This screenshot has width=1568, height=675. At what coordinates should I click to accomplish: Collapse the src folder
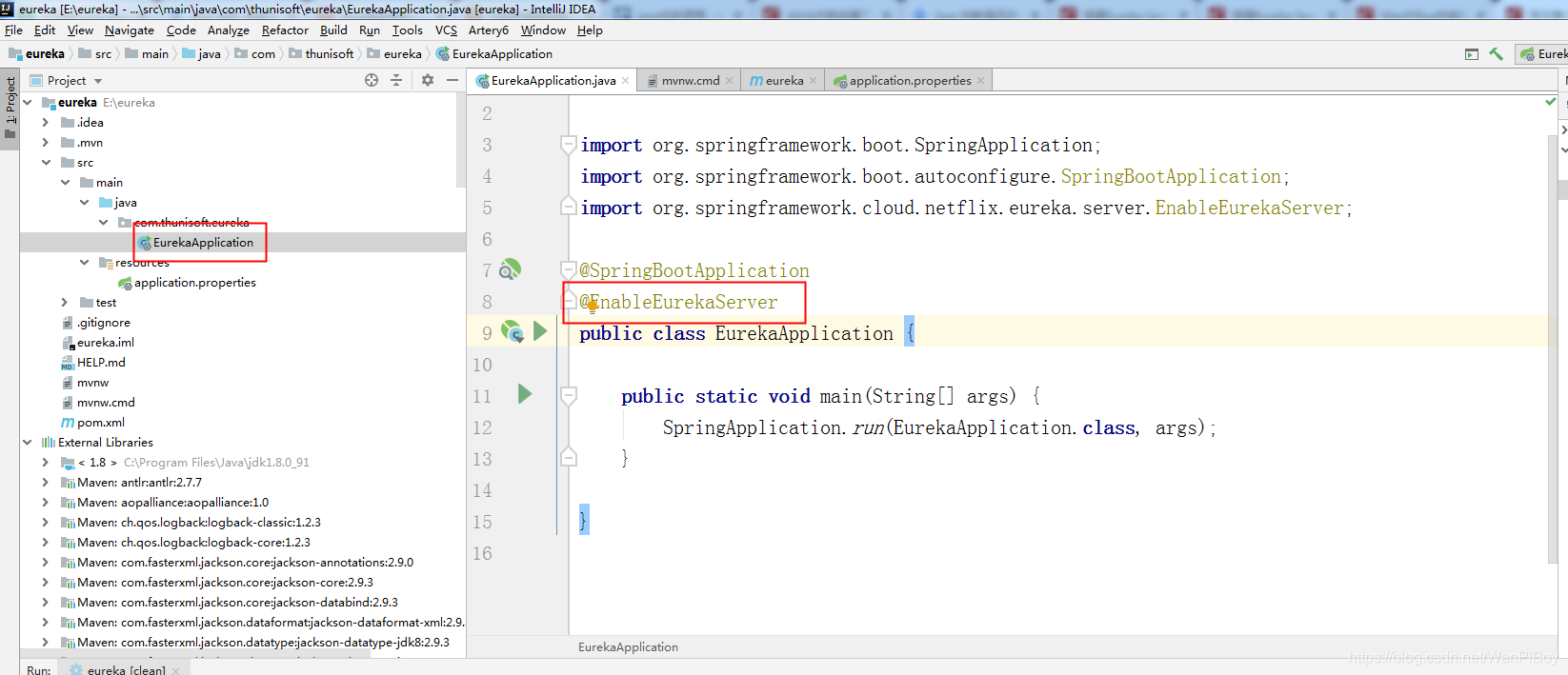(x=45, y=162)
